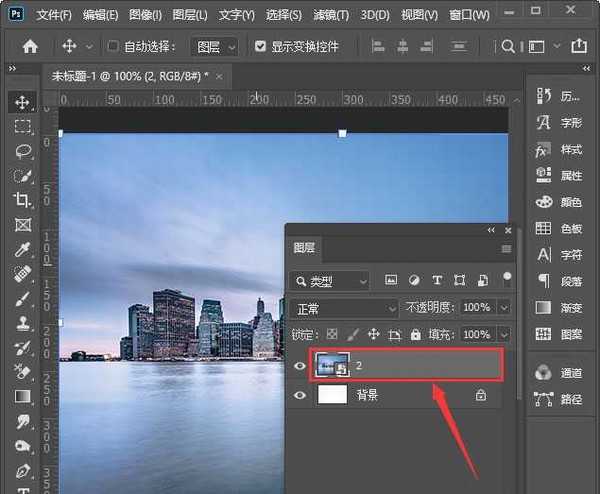Open the 滤镜(T) menu
The height and width of the screenshot is (494, 600).
[x=330, y=15]
